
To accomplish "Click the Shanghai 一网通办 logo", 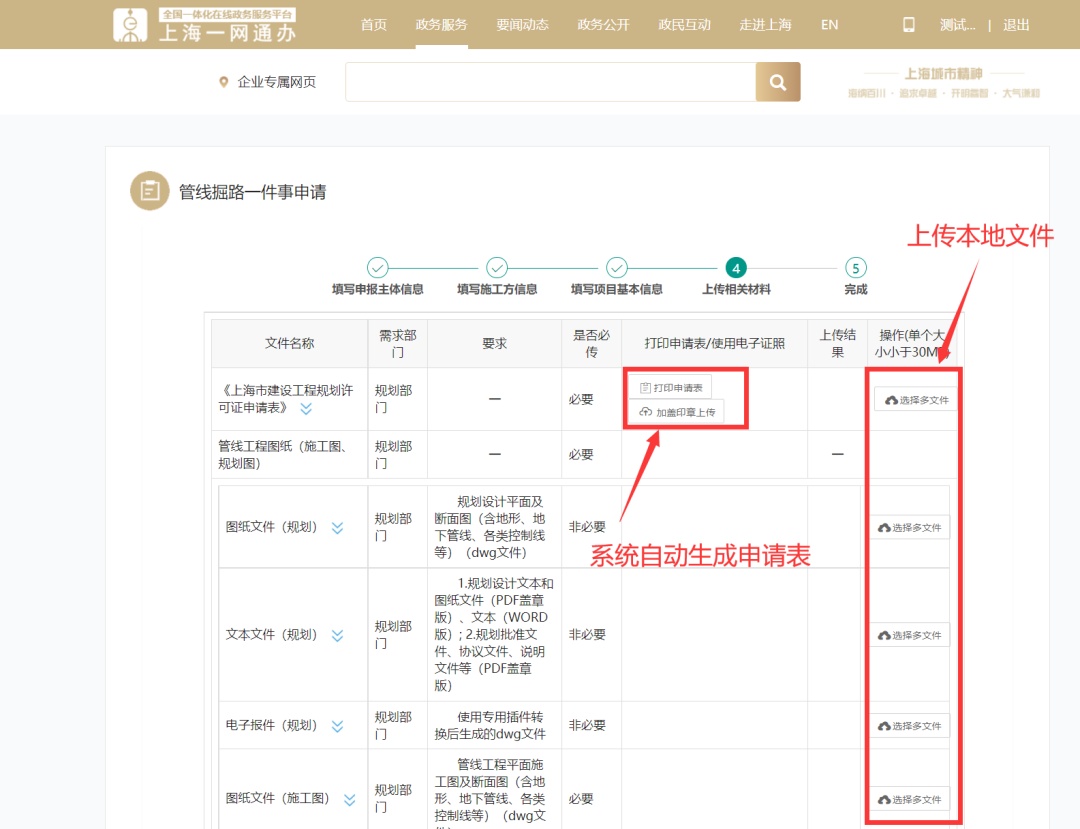I will 205,25.
